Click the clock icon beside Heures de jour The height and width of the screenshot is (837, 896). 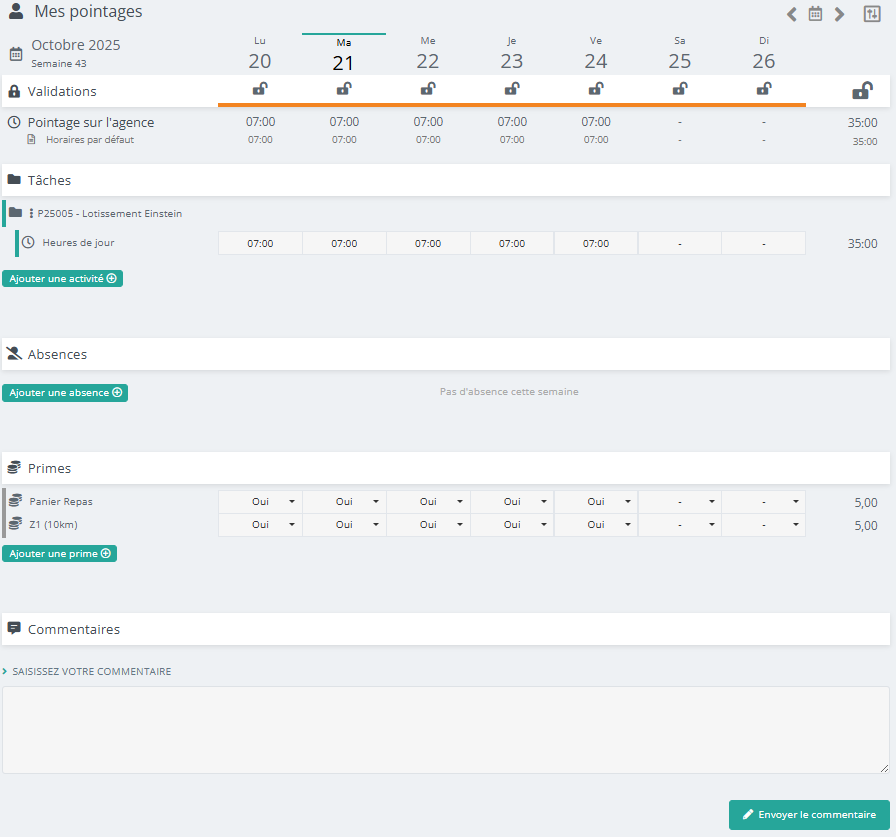pyautogui.click(x=28, y=242)
